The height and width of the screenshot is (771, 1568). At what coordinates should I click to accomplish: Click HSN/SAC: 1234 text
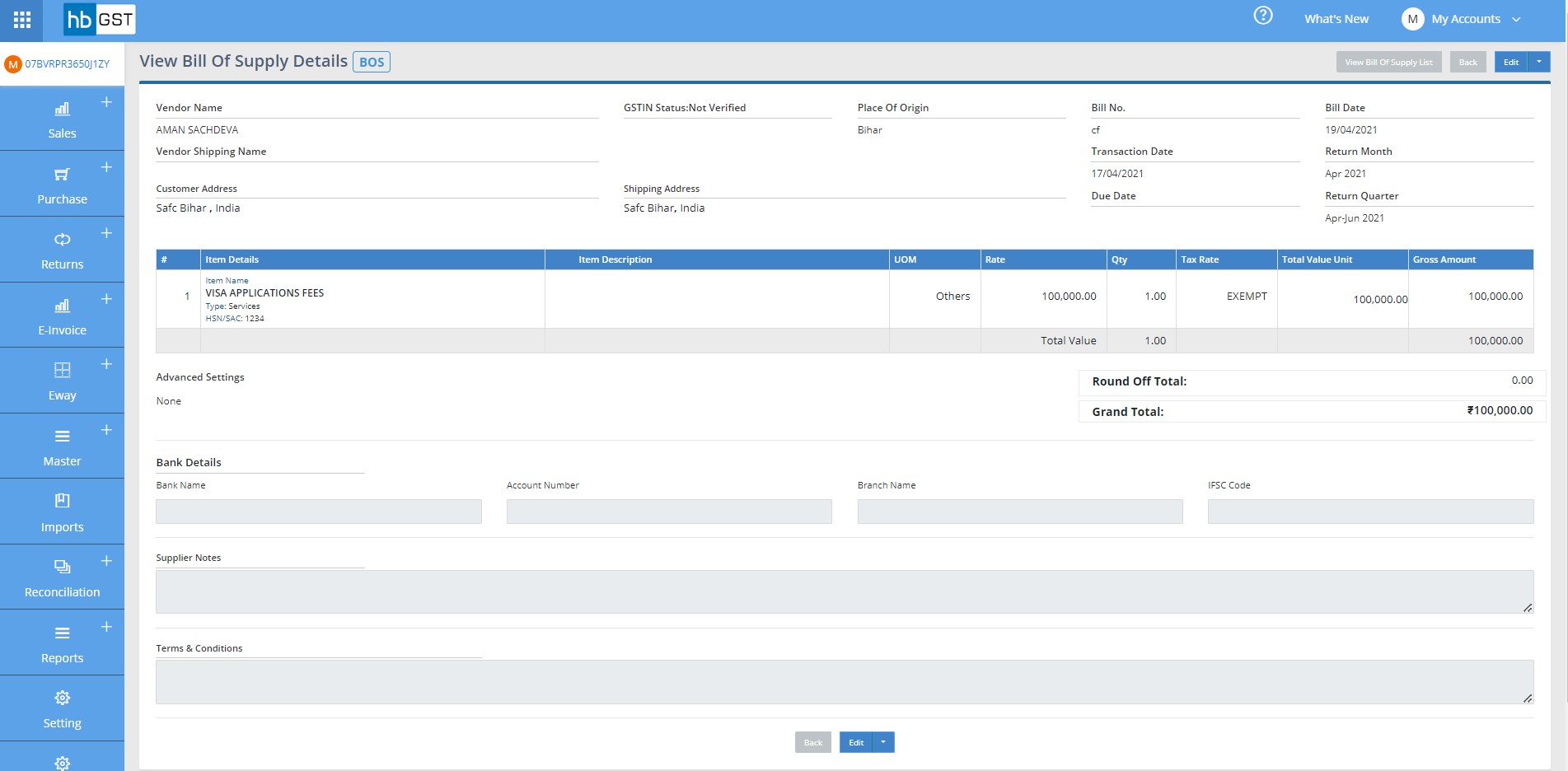click(235, 319)
